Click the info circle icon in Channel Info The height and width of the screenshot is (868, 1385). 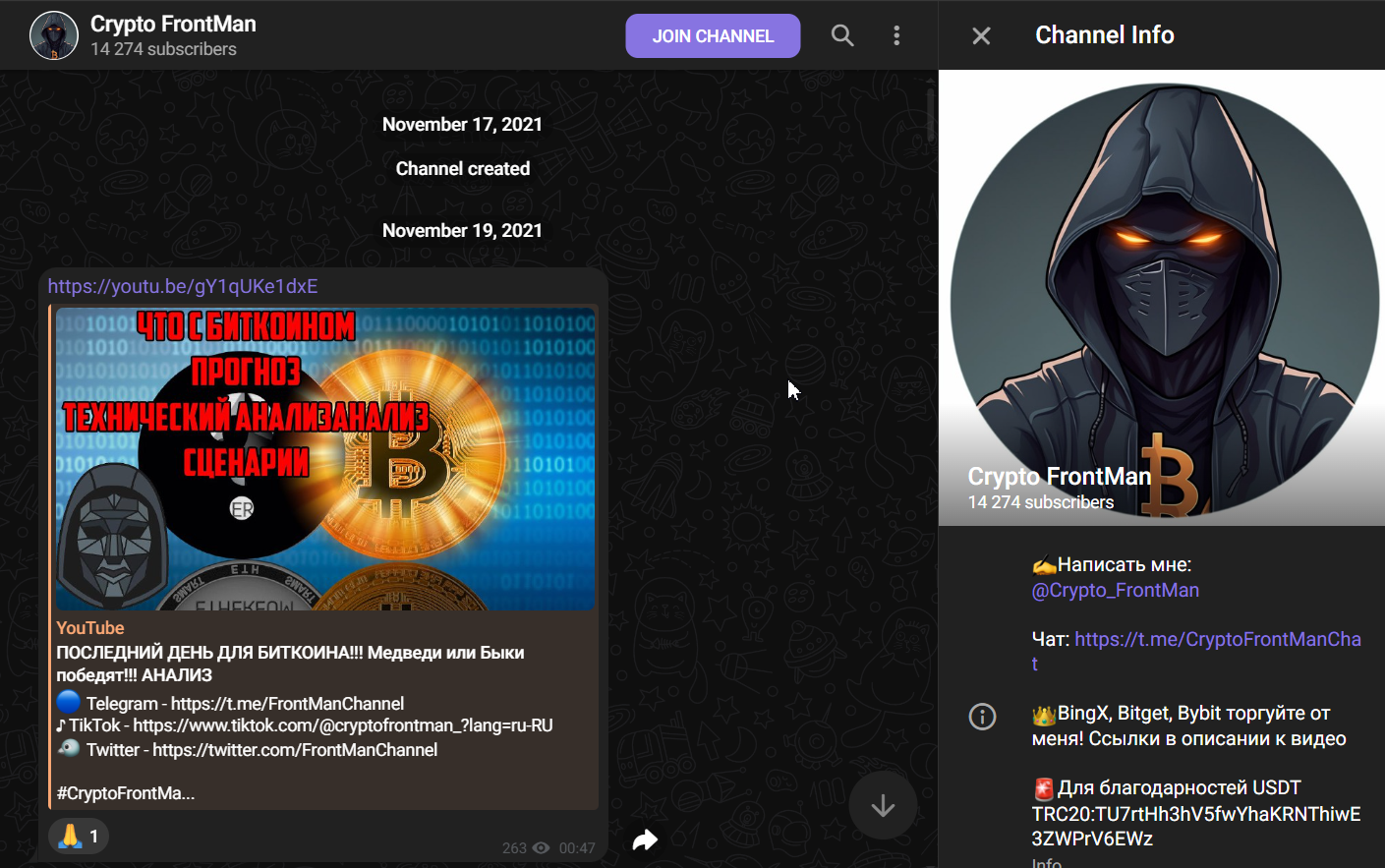click(982, 717)
